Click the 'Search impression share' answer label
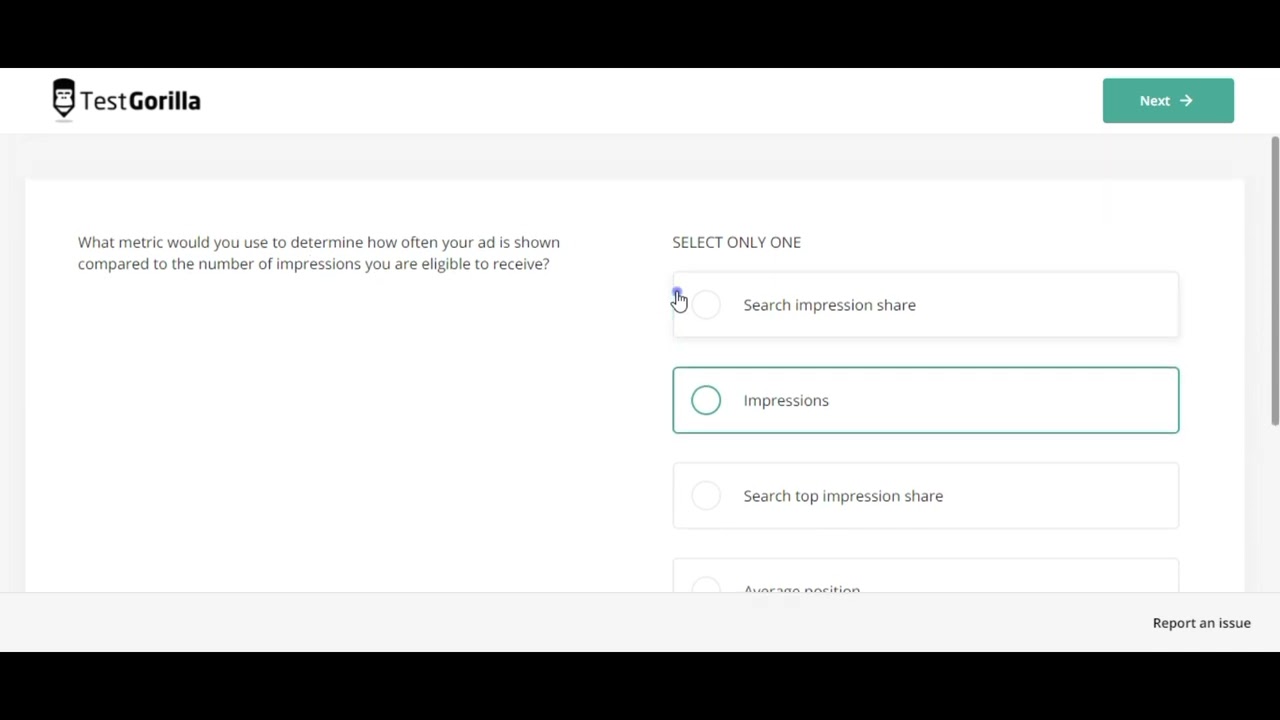1280x720 pixels. pos(829,305)
